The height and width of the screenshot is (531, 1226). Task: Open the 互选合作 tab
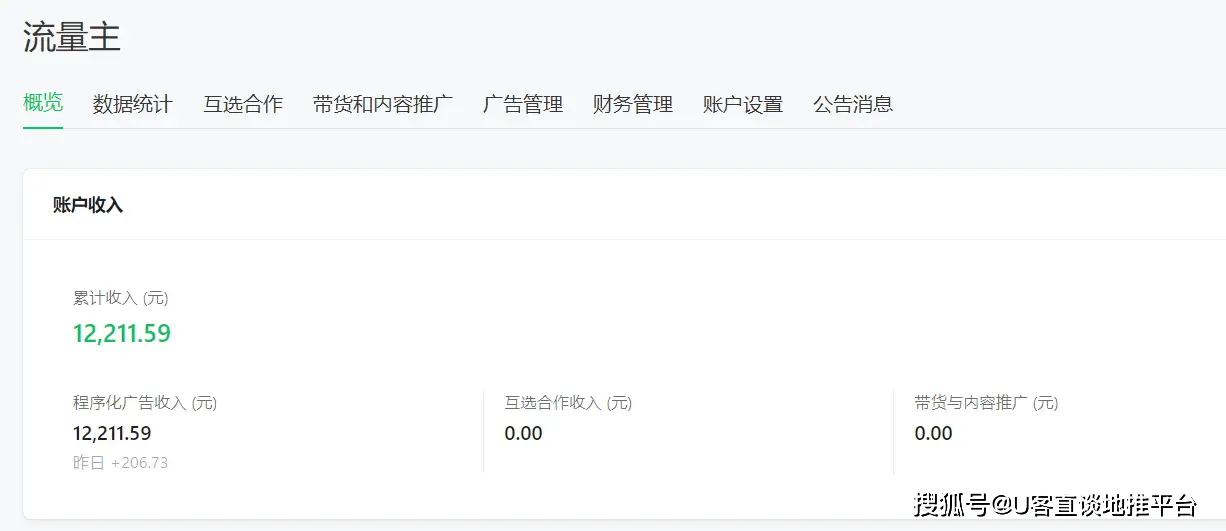[243, 104]
